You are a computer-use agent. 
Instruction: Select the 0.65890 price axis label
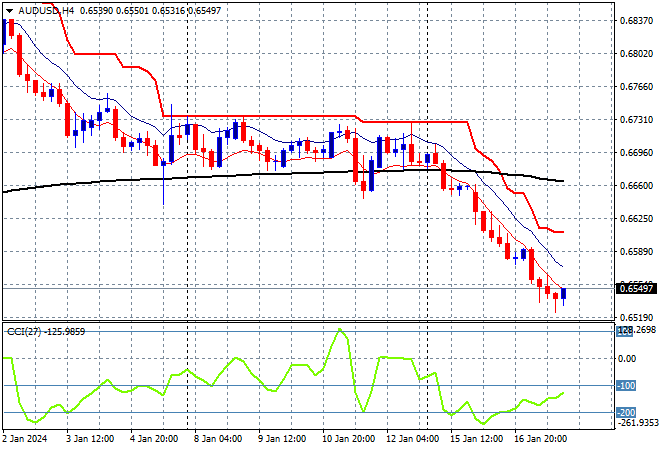pyautogui.click(x=636, y=252)
